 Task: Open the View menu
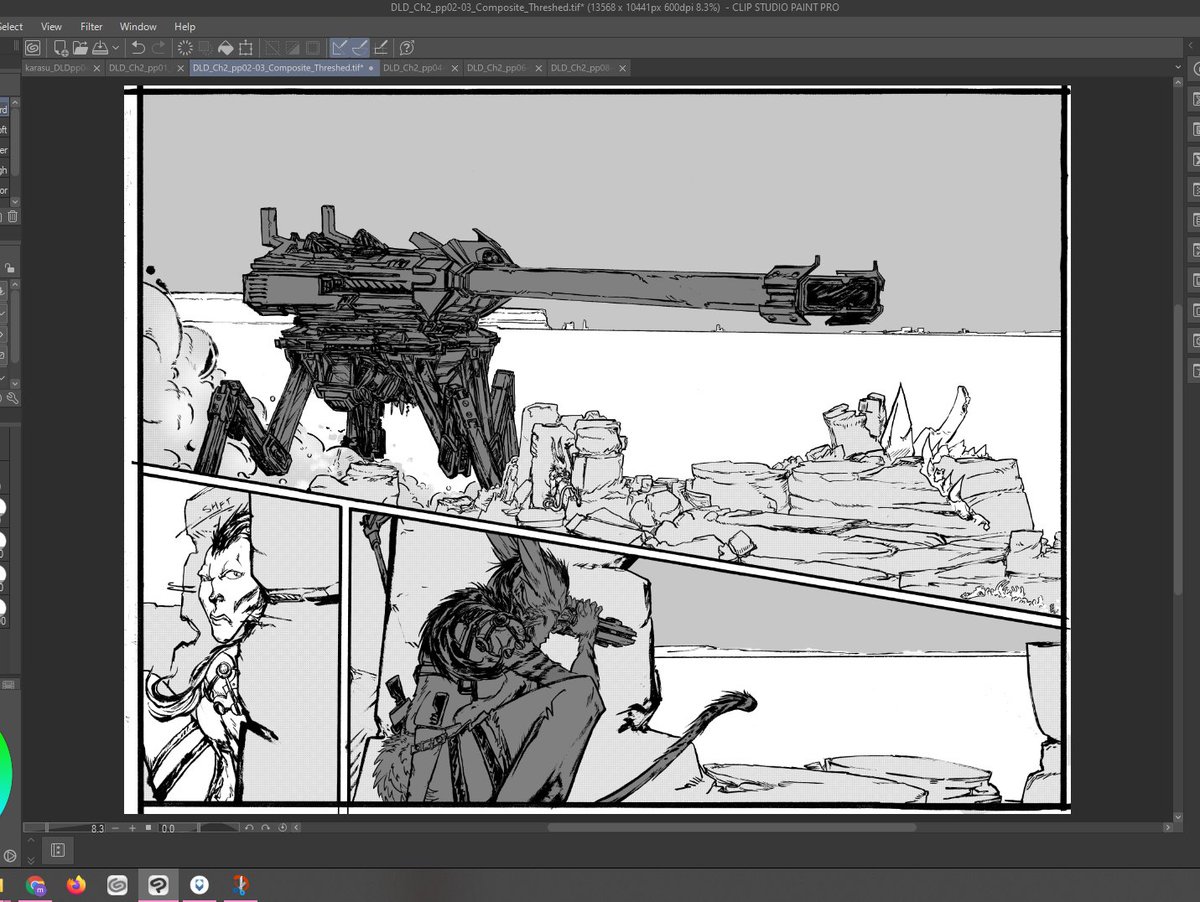point(51,26)
